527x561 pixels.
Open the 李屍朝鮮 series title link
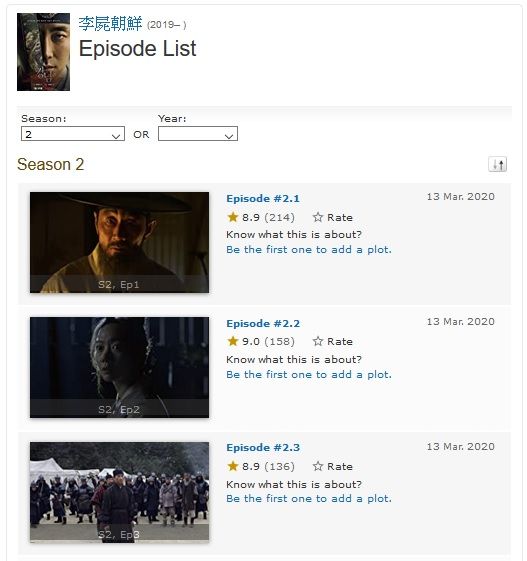tap(110, 24)
